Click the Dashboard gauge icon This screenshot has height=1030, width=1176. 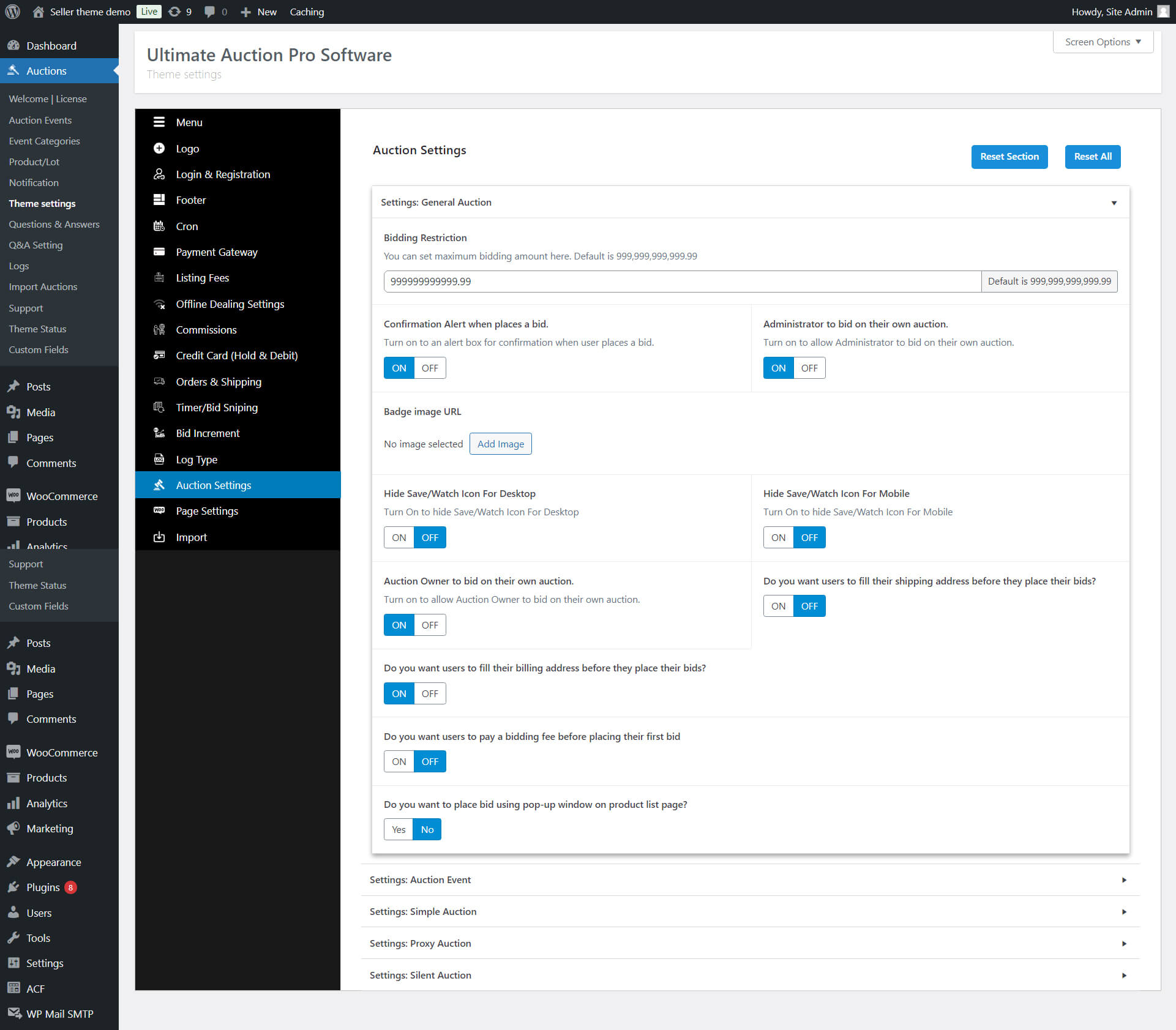pos(13,46)
